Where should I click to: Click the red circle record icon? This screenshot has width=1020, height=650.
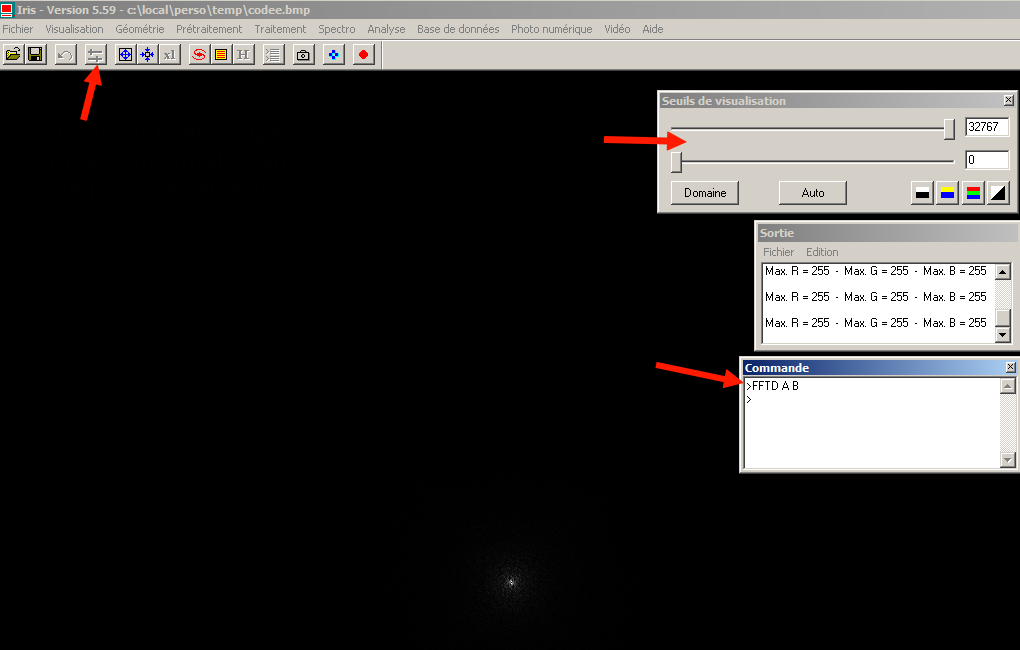pos(363,55)
